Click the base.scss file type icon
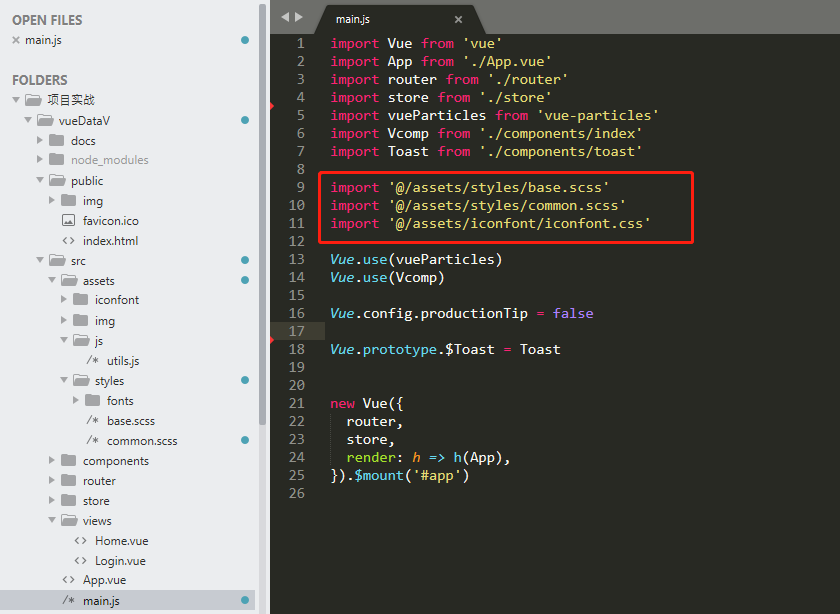Image resolution: width=840 pixels, height=614 pixels. click(93, 420)
